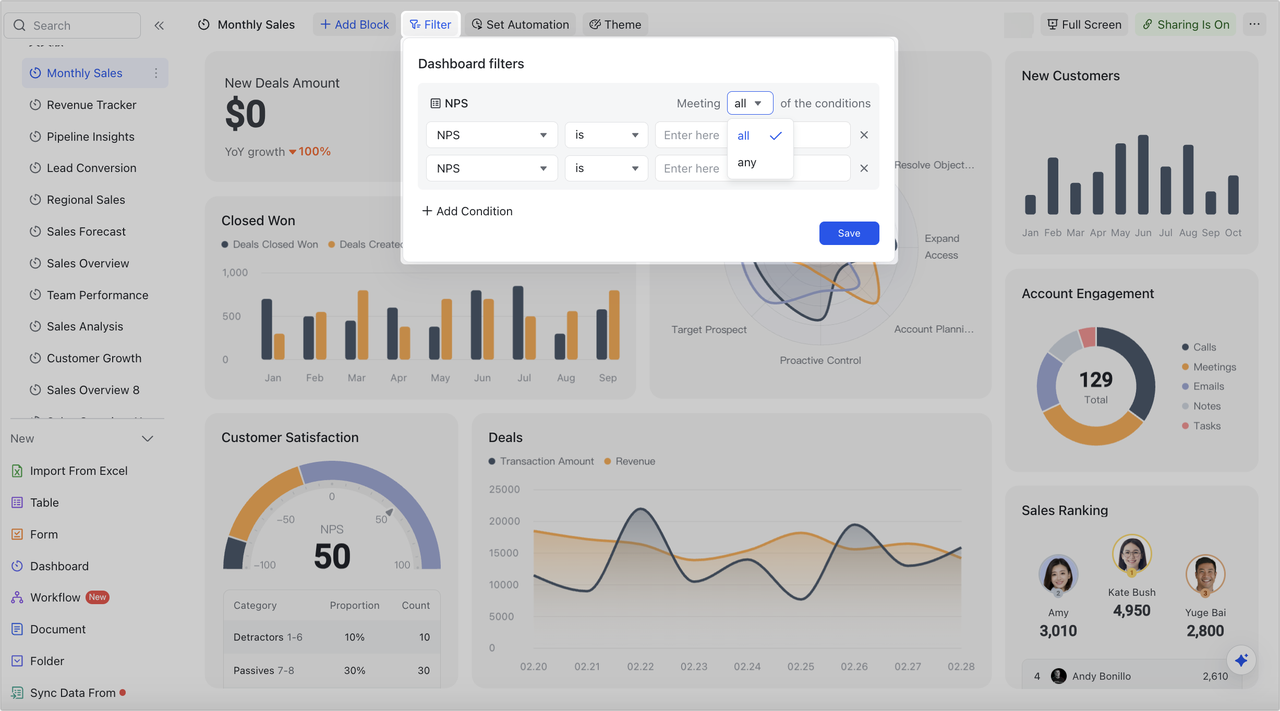The image size is (1280, 711).
Task: Collapse the New section in the sidebar
Action: (146, 438)
